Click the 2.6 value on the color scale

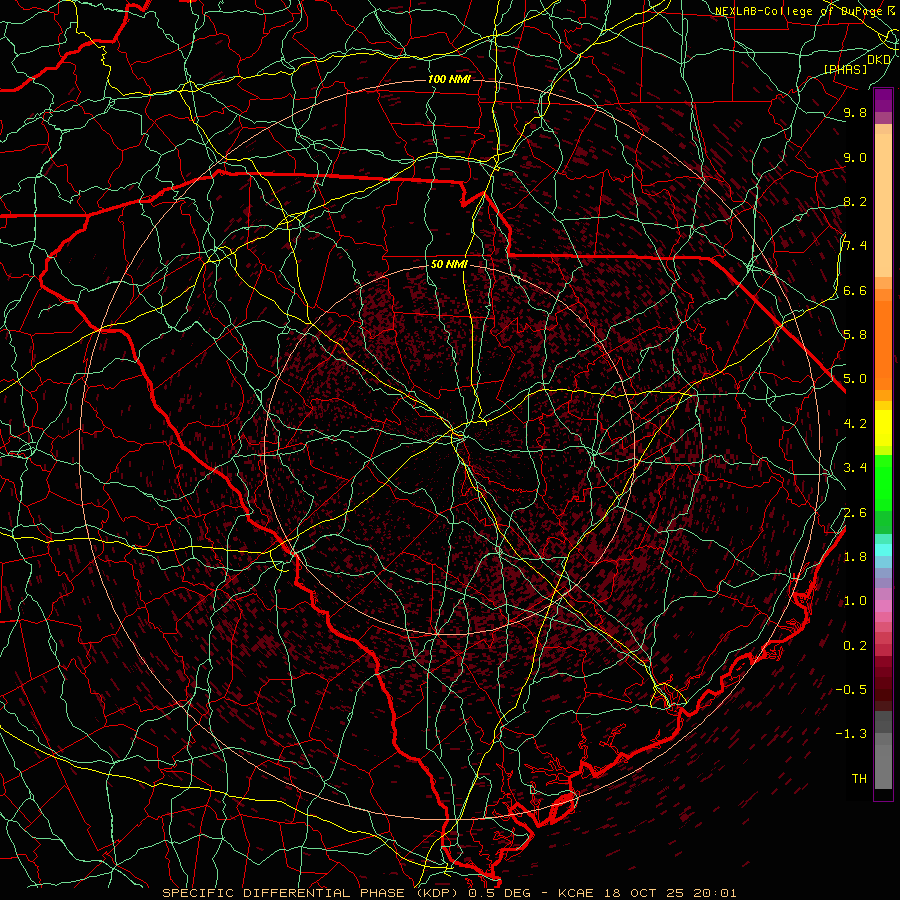pyautogui.click(x=855, y=512)
